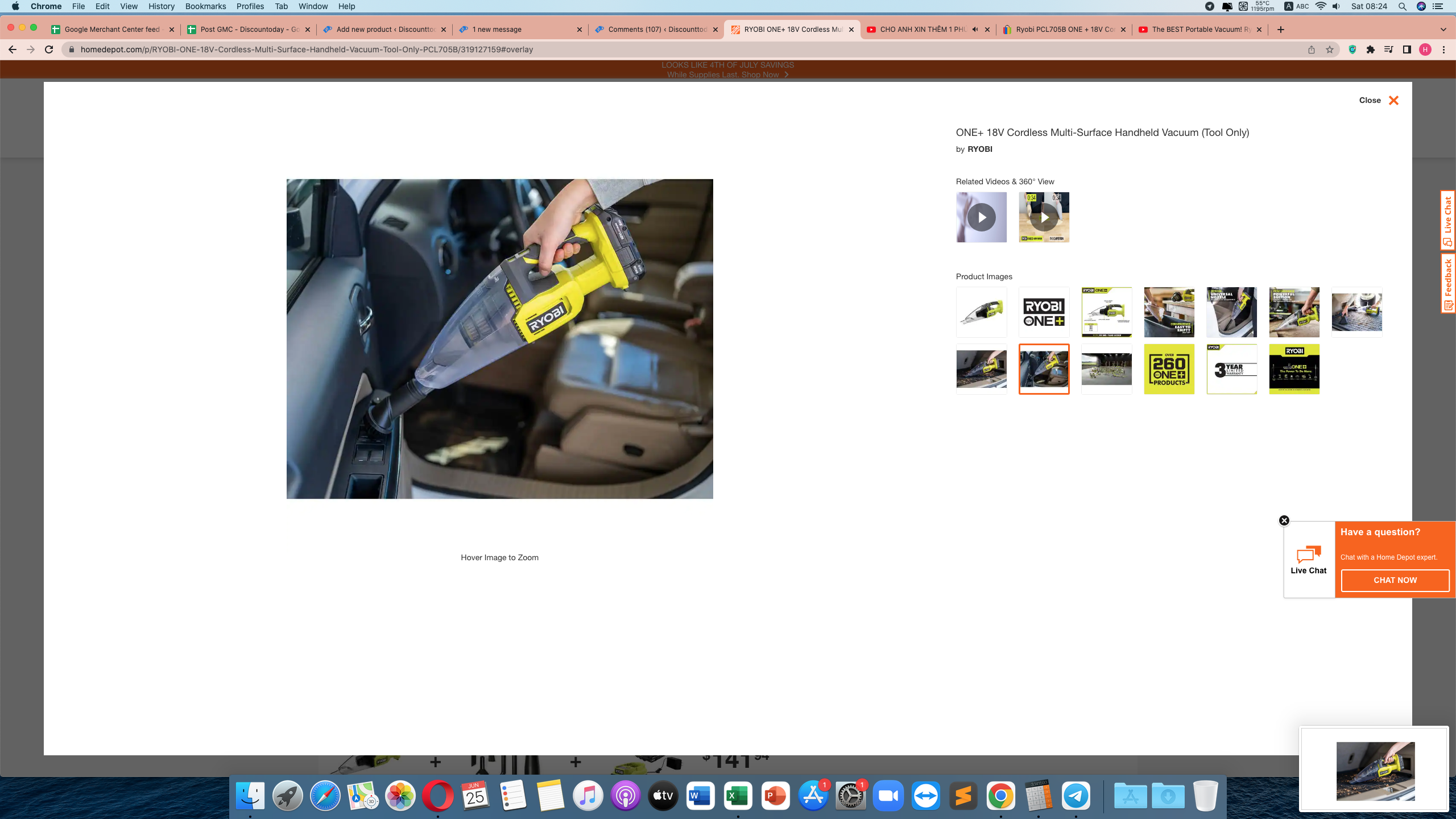Reload the Home Depot page
This screenshot has width=1456, height=819.
pyautogui.click(x=49, y=49)
